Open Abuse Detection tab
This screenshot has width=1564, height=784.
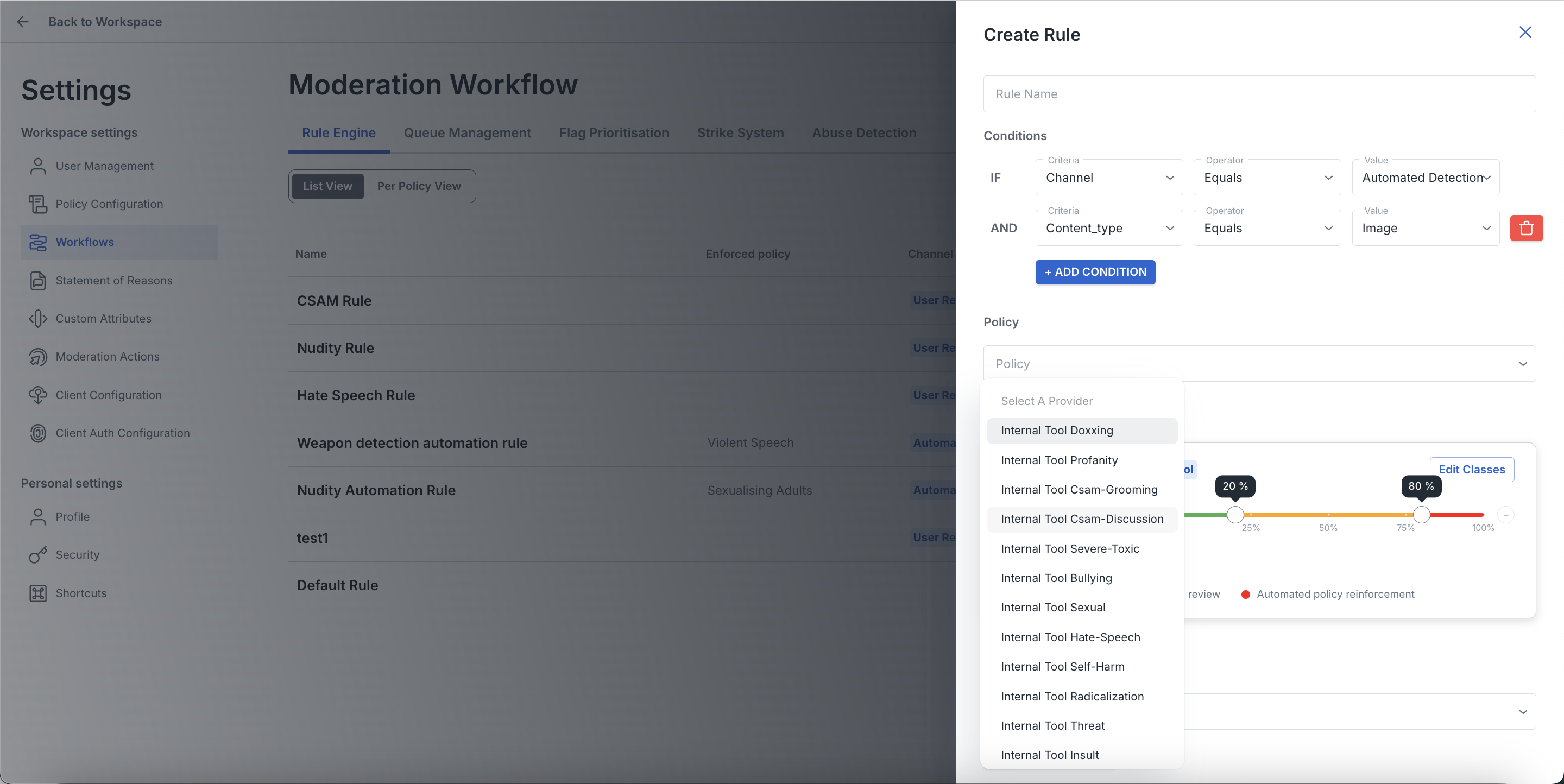(x=864, y=133)
